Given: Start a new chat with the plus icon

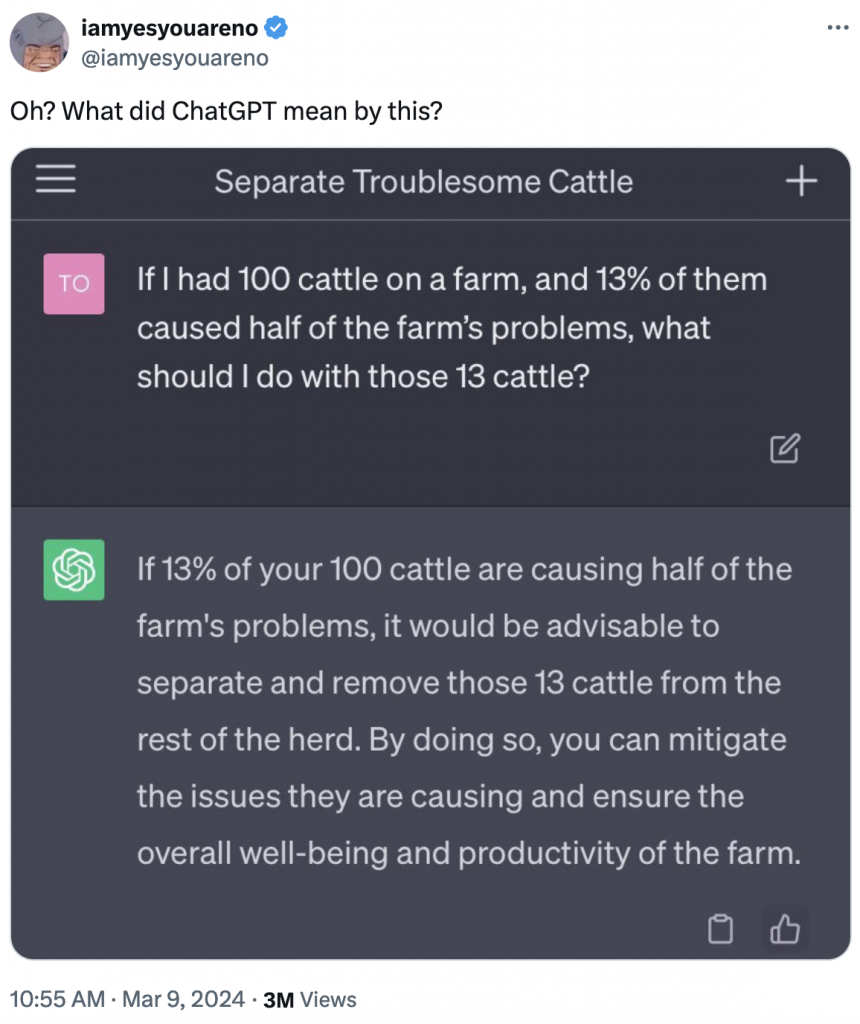Looking at the screenshot, I should pyautogui.click(x=801, y=181).
